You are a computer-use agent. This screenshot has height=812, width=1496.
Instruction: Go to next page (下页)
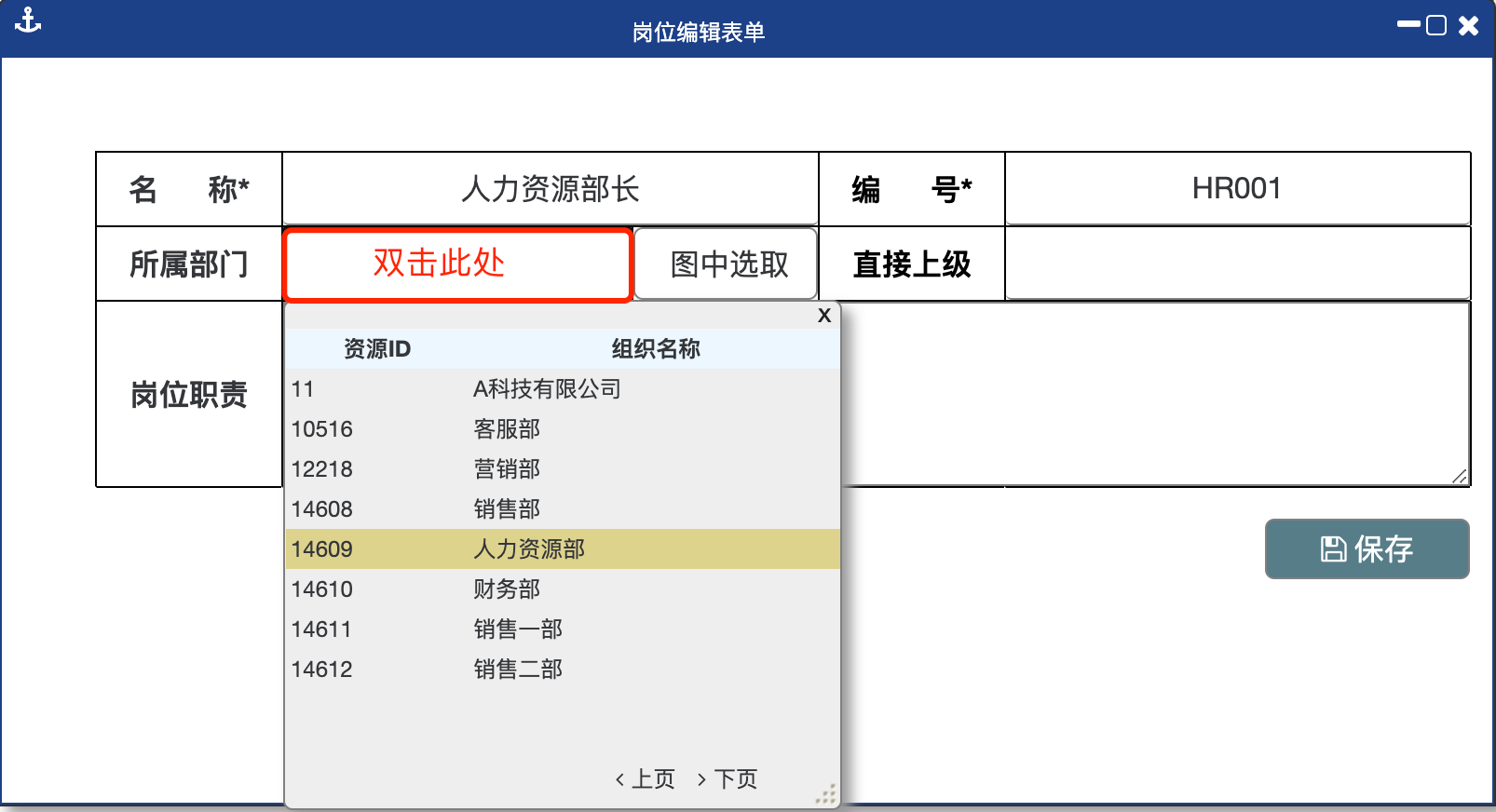point(728,778)
